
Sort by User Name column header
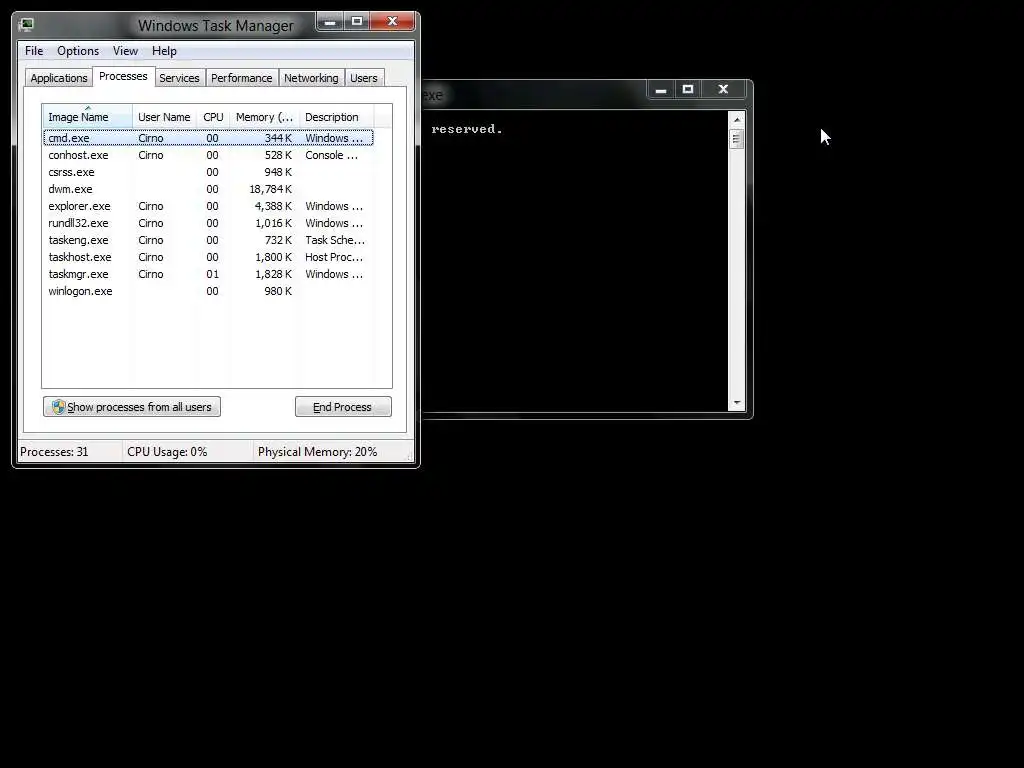[165, 117]
